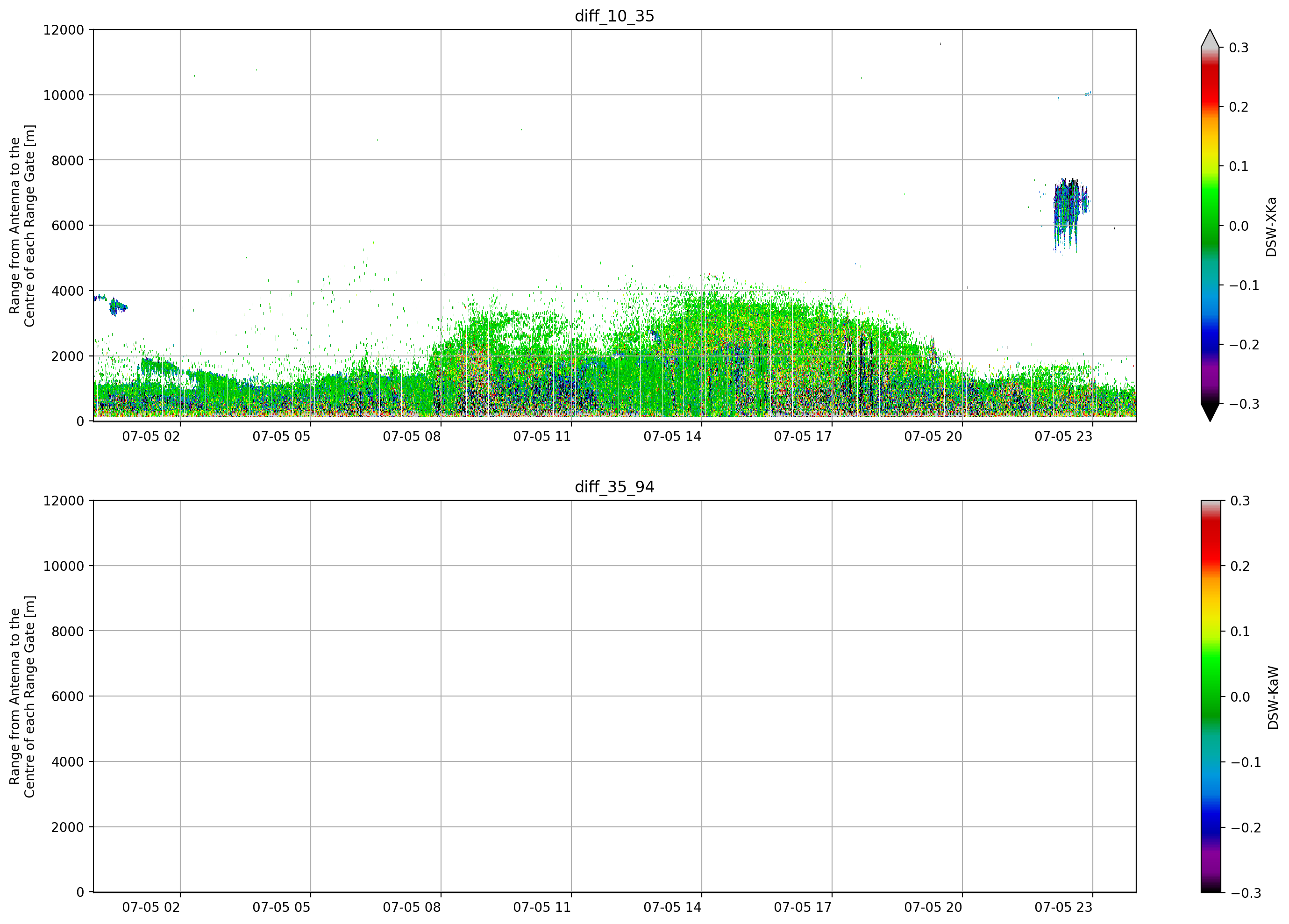
Task: Click the 6000 y-tick of diff_35_94 plot
Action: click(x=68, y=697)
